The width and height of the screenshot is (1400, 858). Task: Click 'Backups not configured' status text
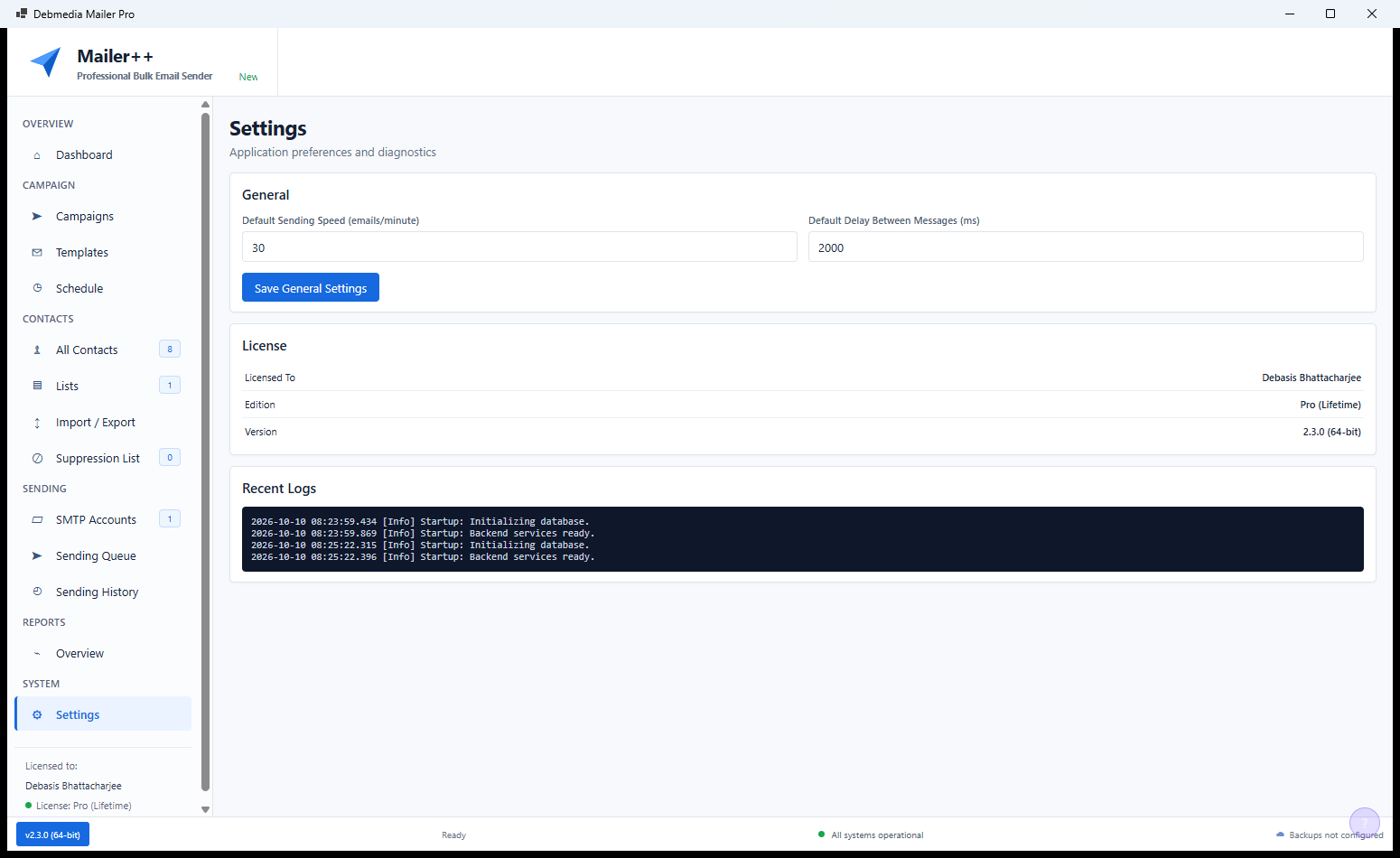pos(1336,835)
